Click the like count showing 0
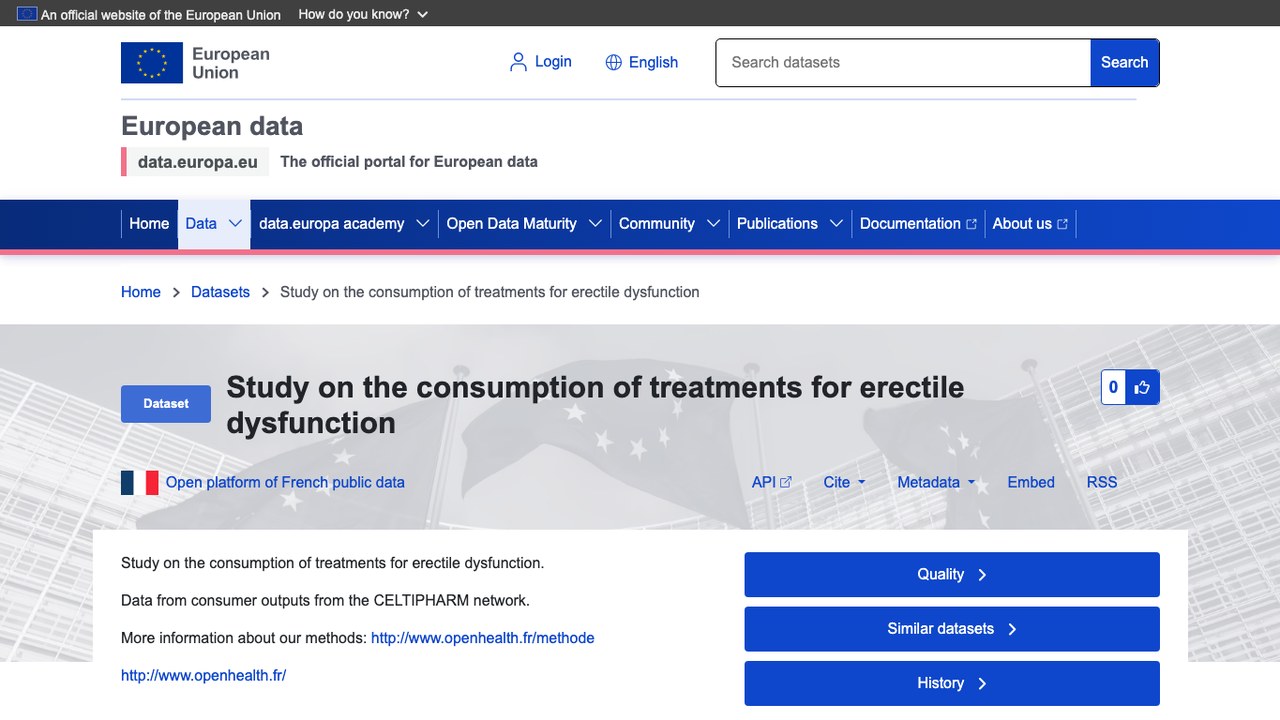1280x720 pixels. 1114,388
